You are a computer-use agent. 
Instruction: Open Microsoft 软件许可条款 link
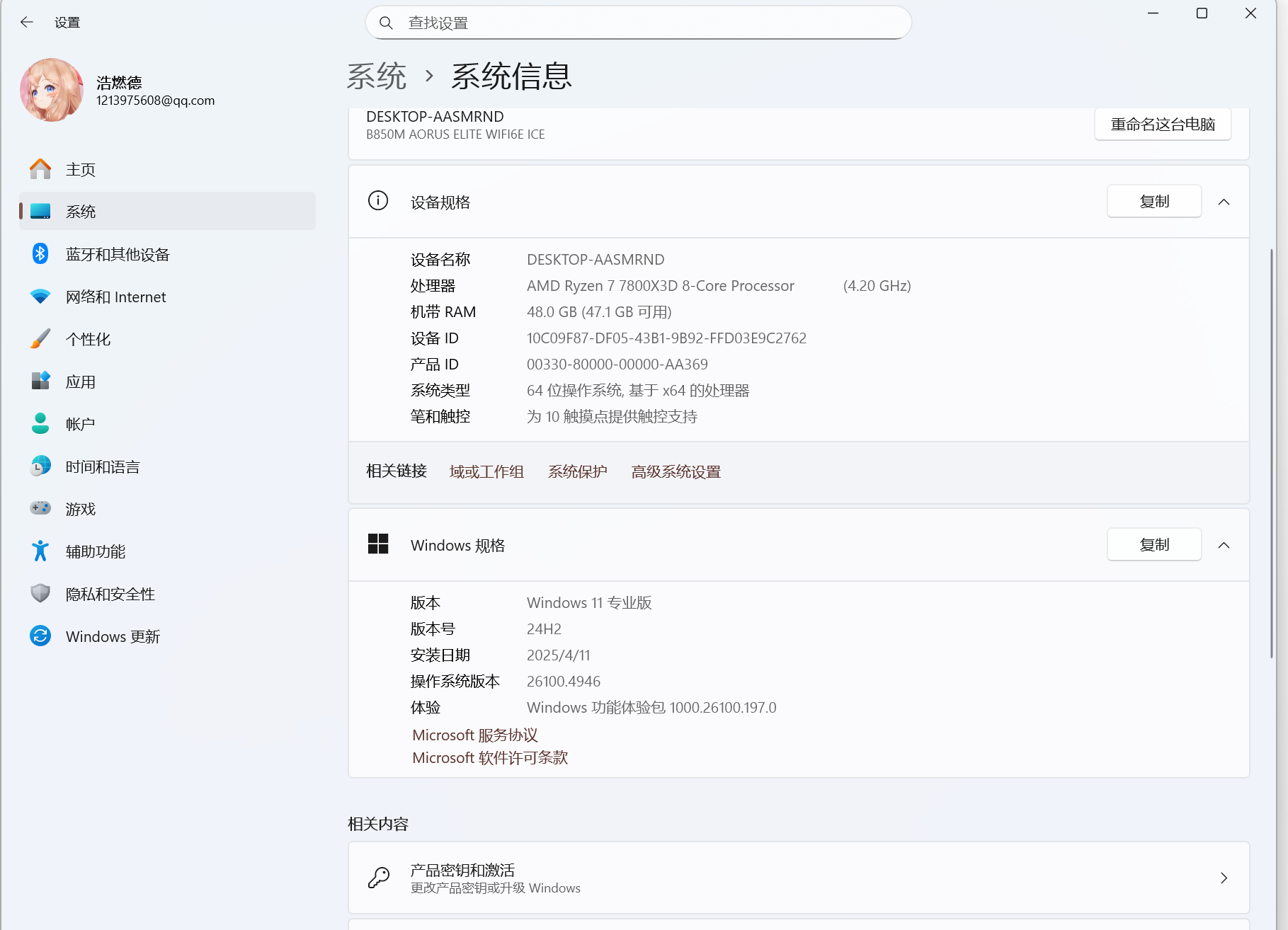coord(490,757)
